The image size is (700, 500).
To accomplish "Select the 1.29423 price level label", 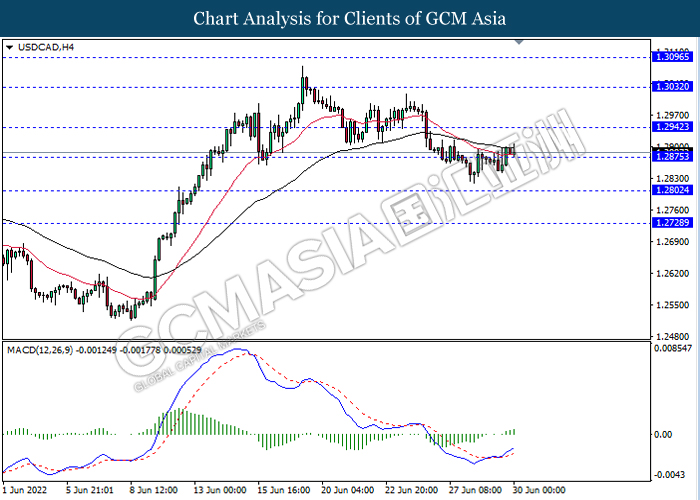I will 673,127.
